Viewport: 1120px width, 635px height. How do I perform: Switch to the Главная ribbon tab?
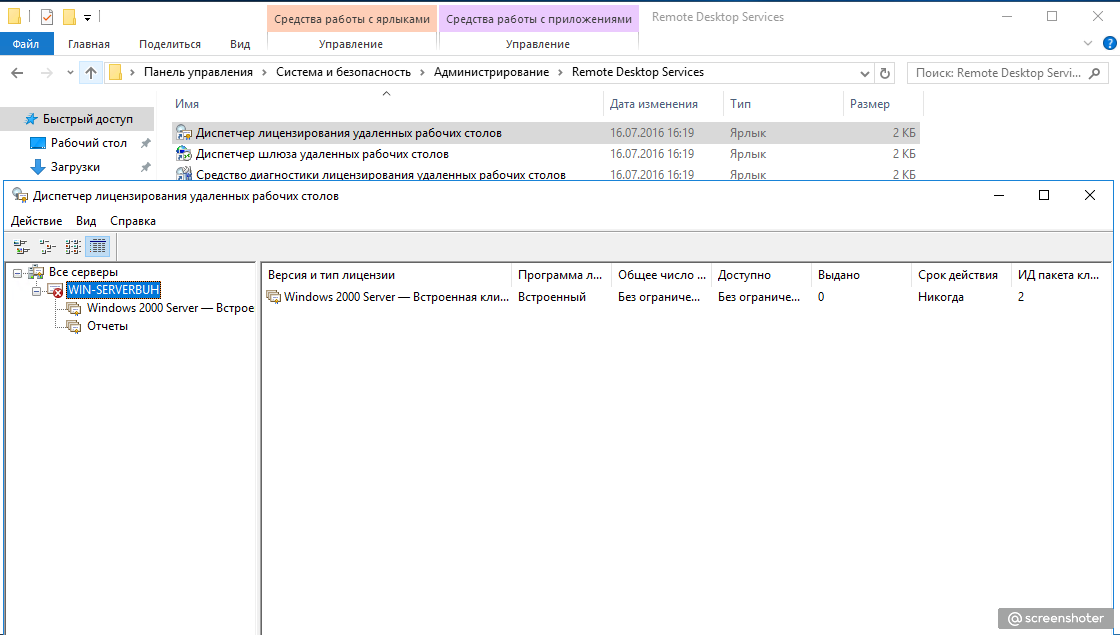(x=89, y=44)
